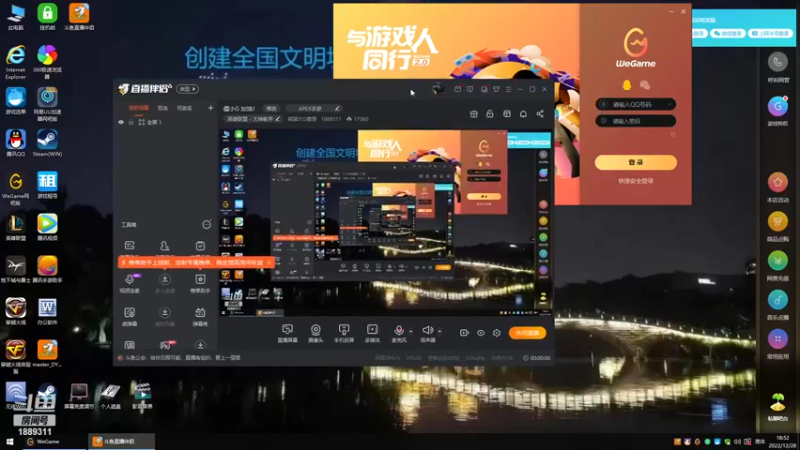800x450 pixels.
Task: Open Steam(WIN) desktop icon
Action: click(47, 143)
